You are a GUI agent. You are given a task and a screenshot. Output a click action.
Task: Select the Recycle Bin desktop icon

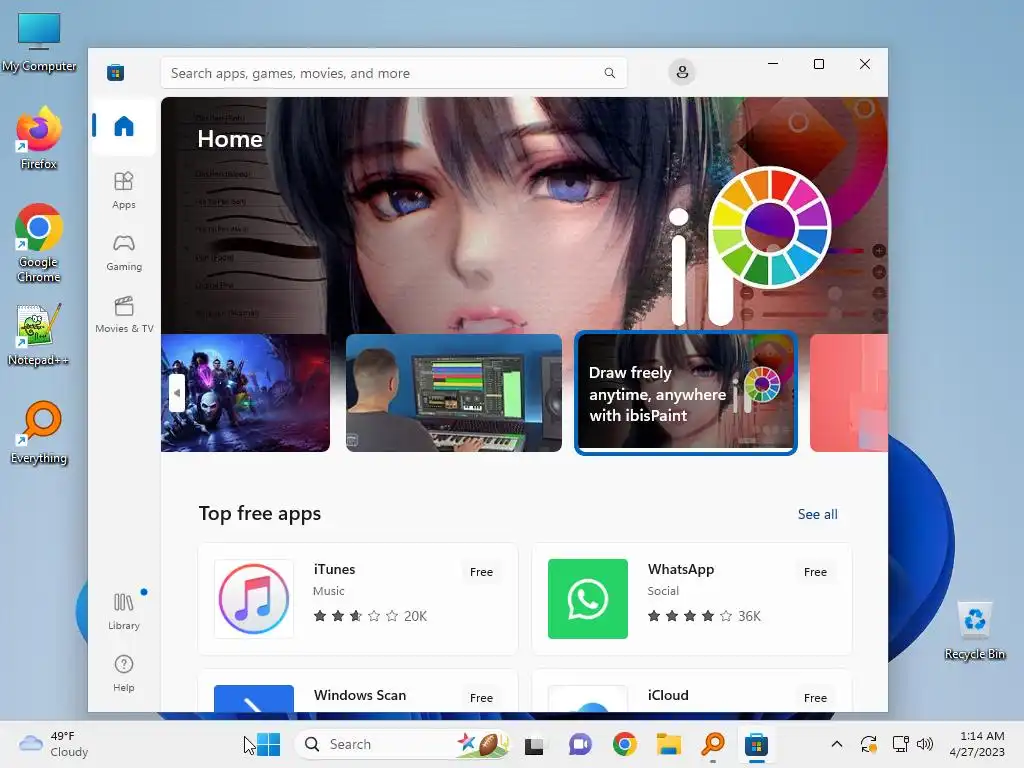coord(974,631)
